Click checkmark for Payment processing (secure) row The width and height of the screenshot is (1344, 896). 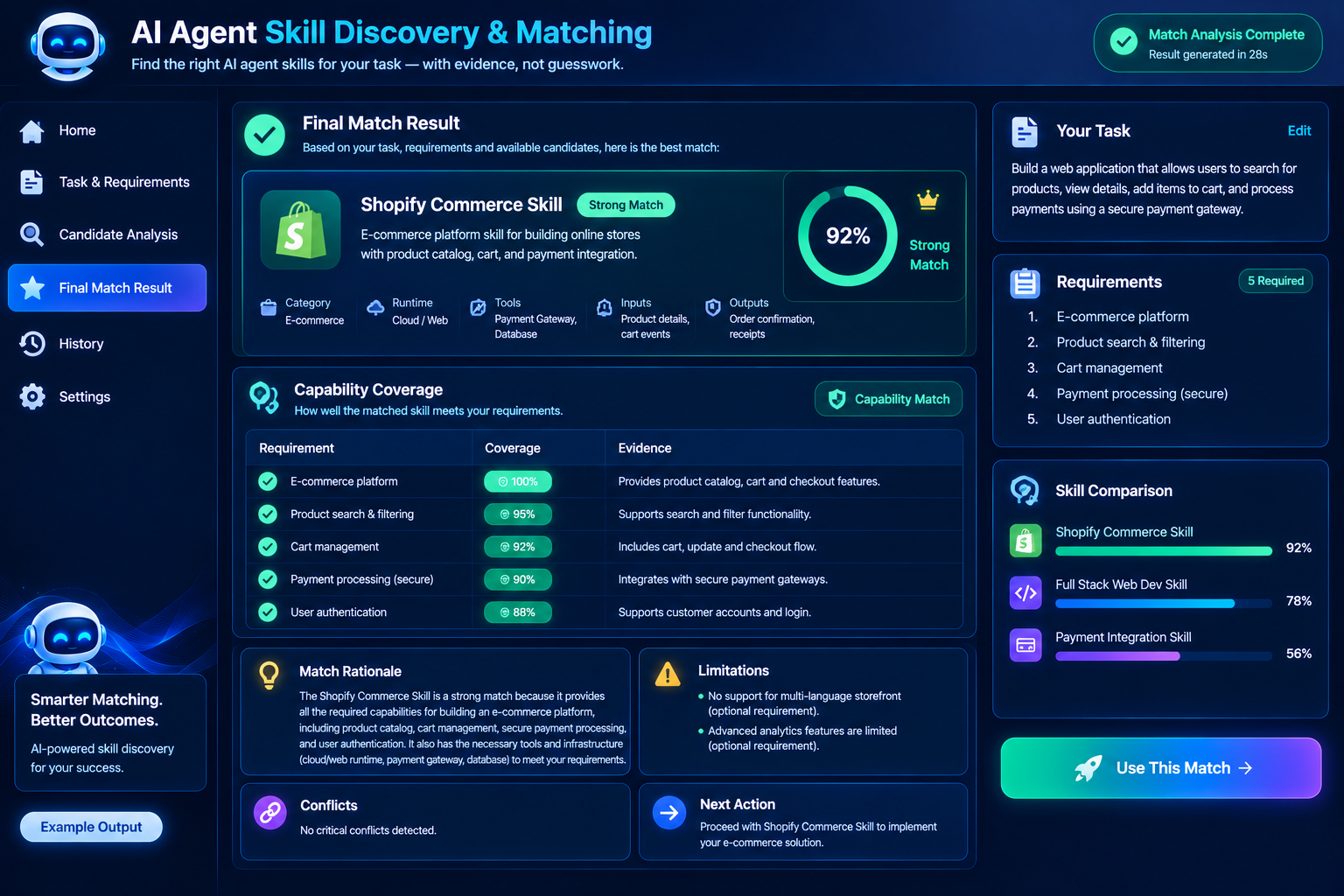[268, 579]
